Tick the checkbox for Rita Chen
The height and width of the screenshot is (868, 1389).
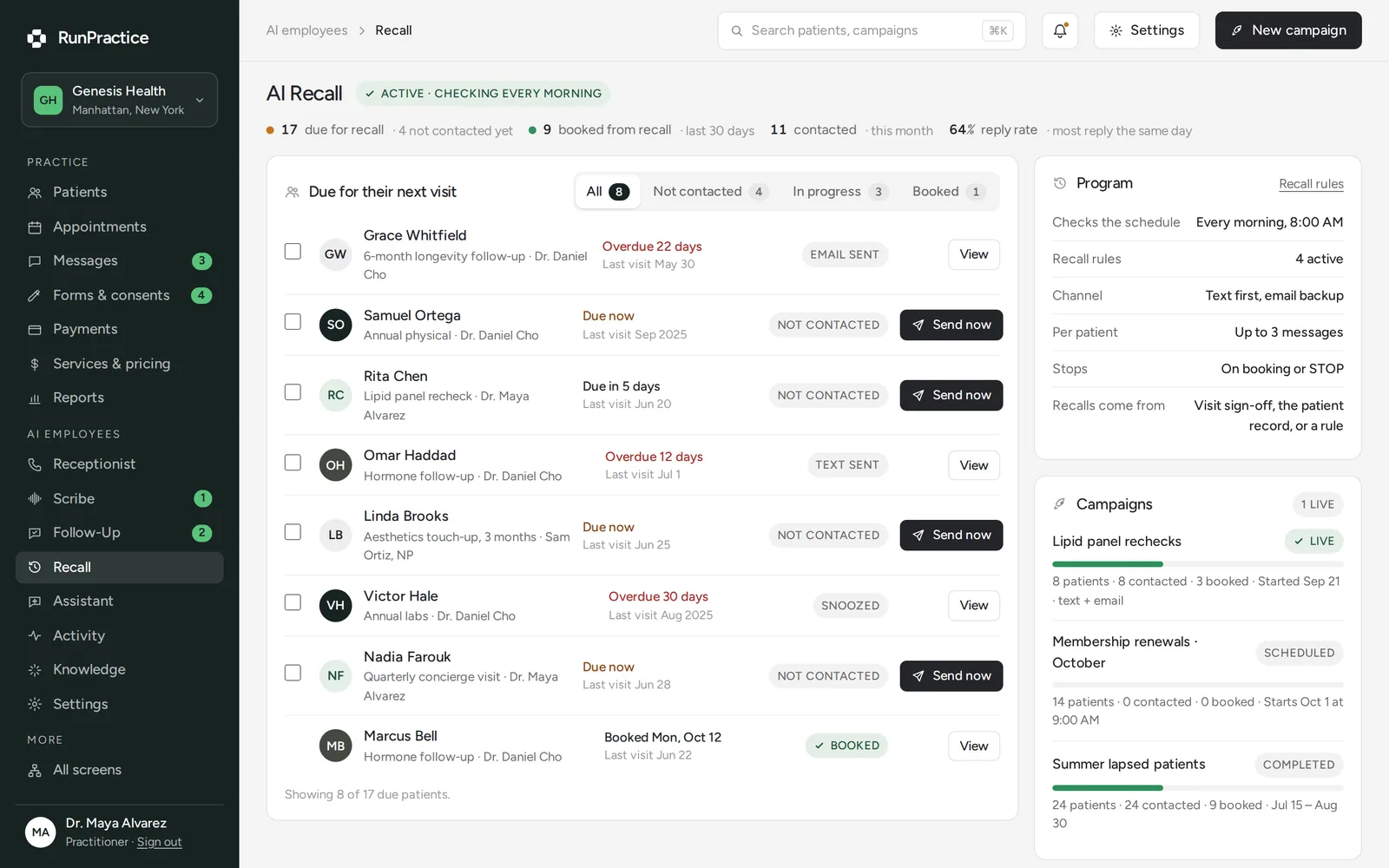(x=293, y=391)
